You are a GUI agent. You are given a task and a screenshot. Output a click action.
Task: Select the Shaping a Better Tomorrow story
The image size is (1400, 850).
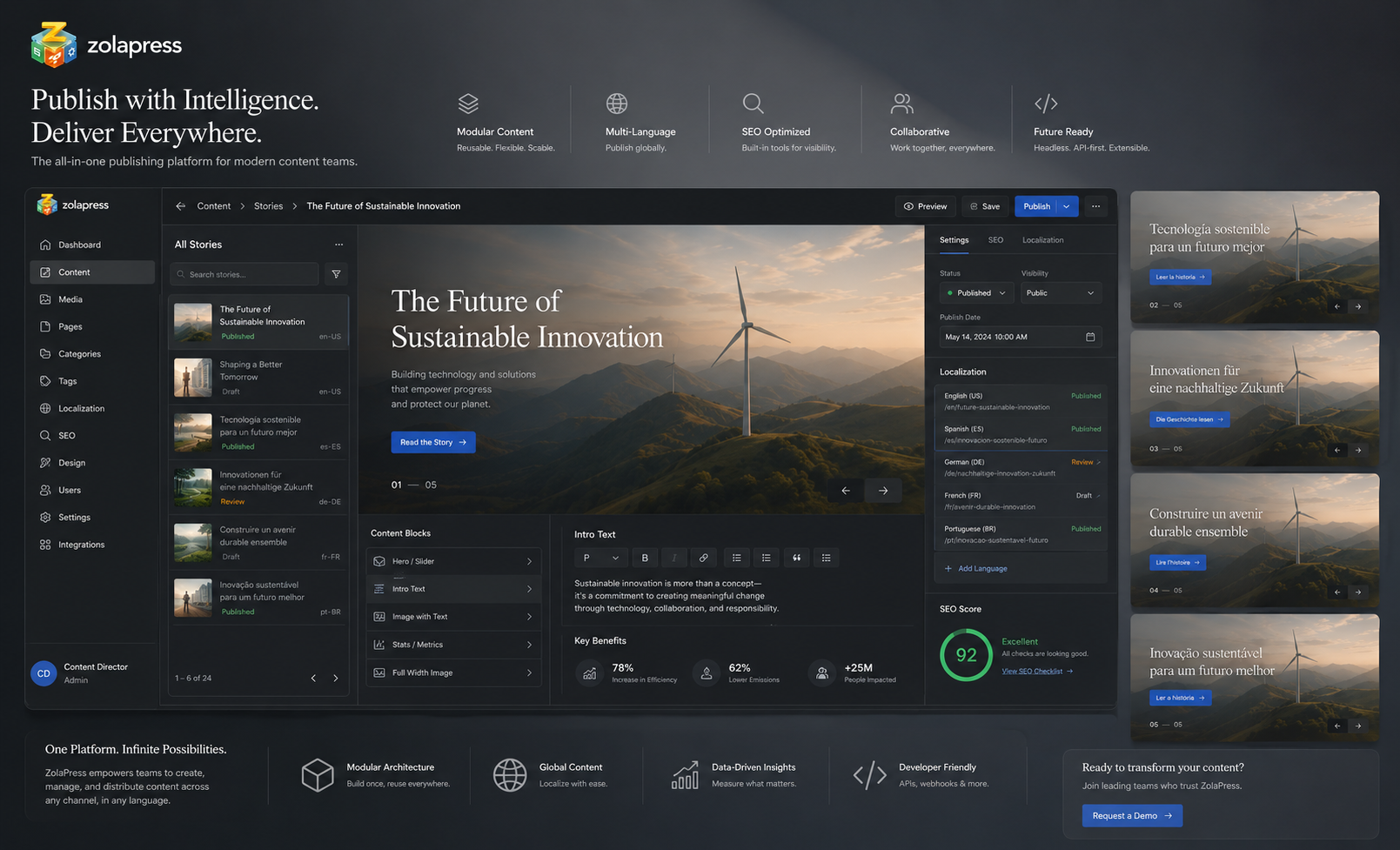pyautogui.click(x=258, y=378)
